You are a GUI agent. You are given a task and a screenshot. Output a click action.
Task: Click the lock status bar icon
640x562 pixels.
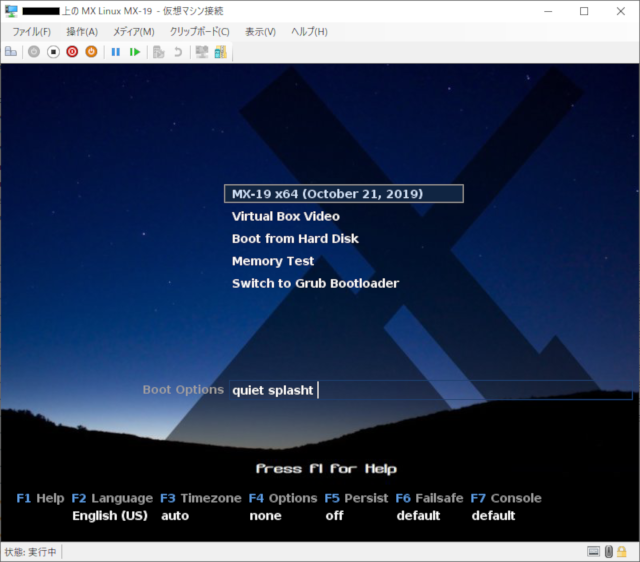pyautogui.click(x=622, y=552)
